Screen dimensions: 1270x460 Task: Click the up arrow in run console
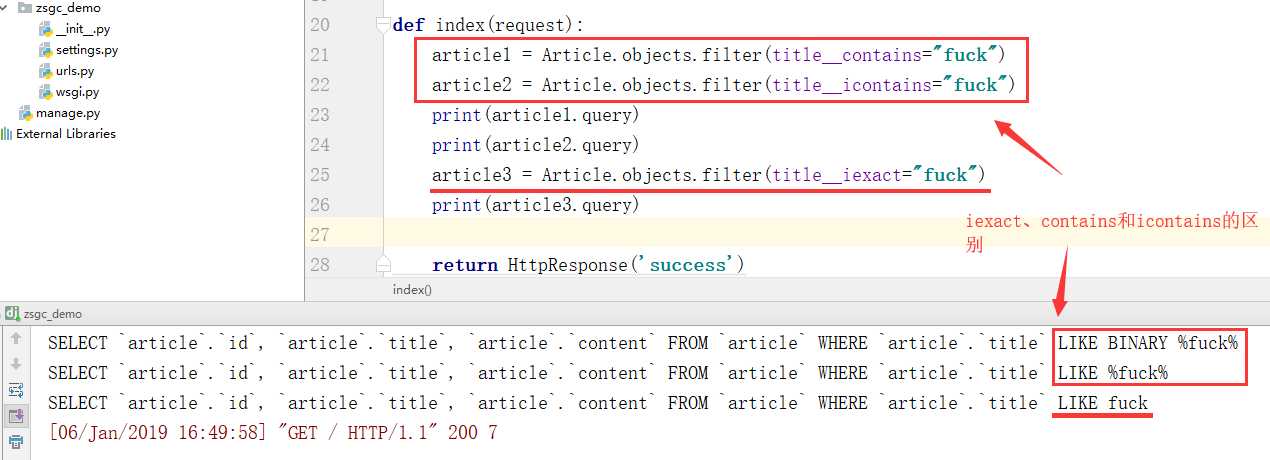pos(16,340)
